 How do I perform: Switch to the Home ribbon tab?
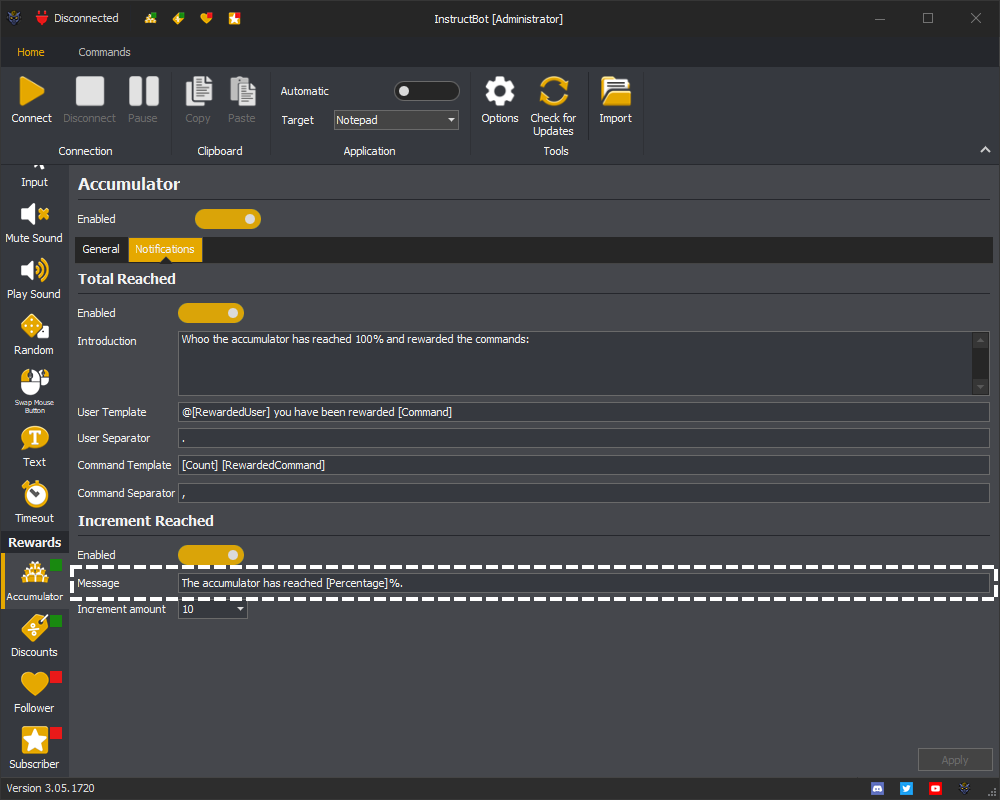click(x=31, y=52)
